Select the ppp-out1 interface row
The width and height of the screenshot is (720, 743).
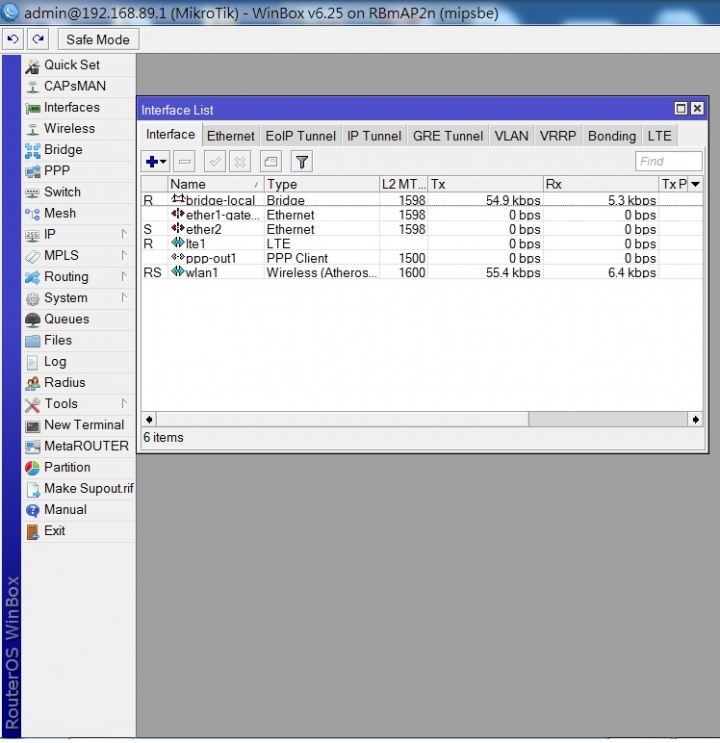point(422,258)
